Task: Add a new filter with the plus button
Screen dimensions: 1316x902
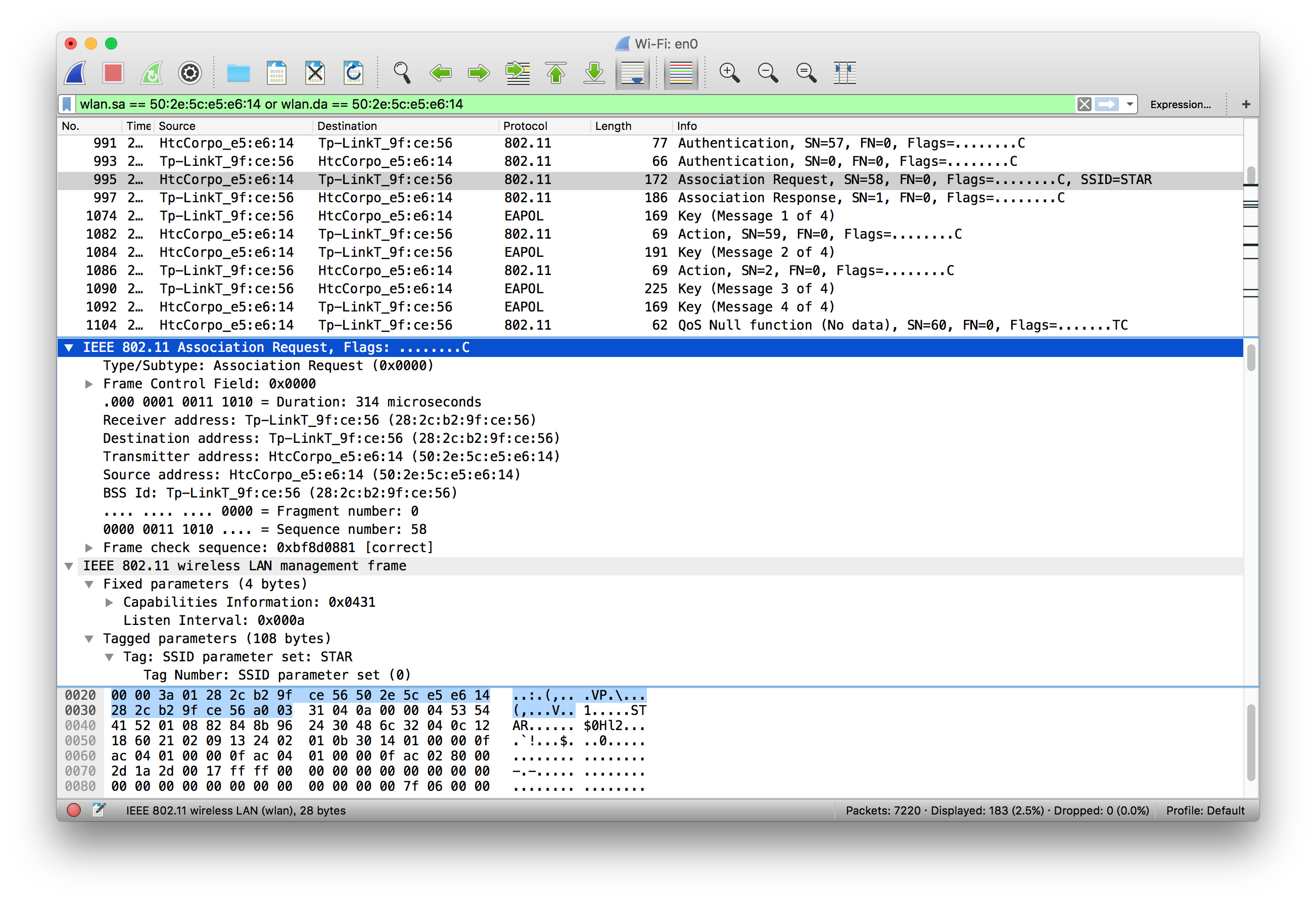Action: pyautogui.click(x=1246, y=104)
